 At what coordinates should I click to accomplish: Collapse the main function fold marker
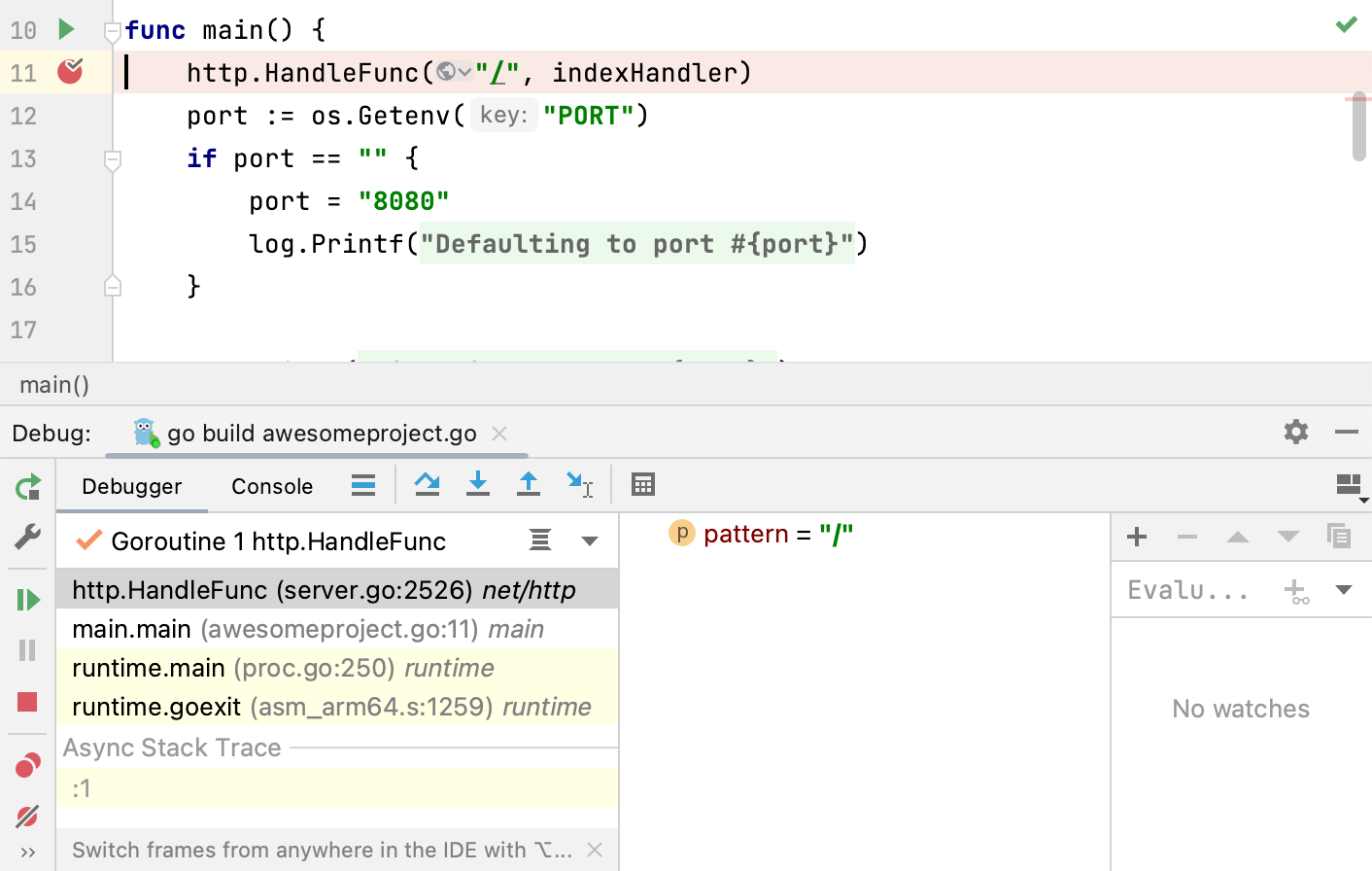click(113, 31)
